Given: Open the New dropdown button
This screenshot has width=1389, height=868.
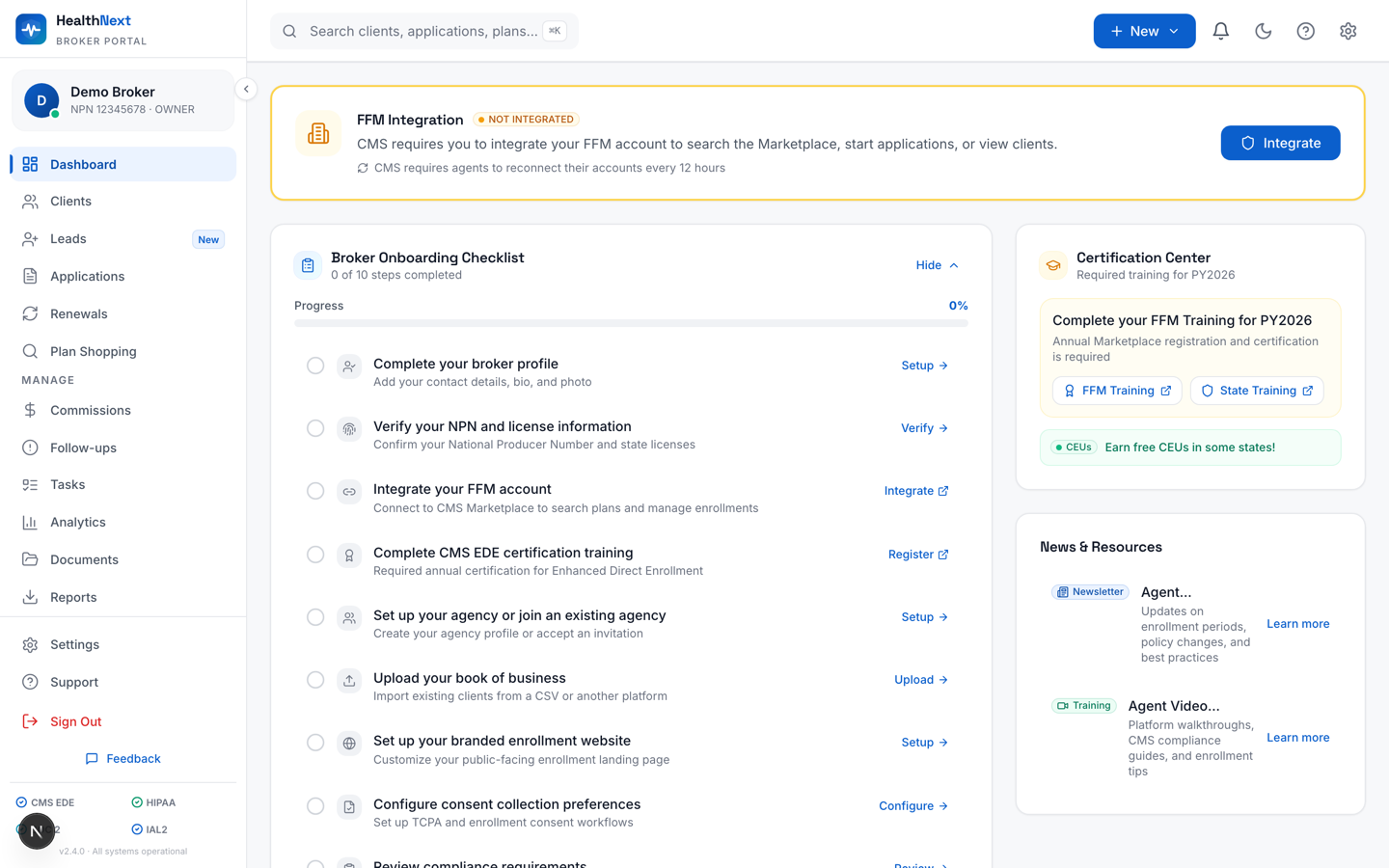Looking at the screenshot, I should point(1144,31).
